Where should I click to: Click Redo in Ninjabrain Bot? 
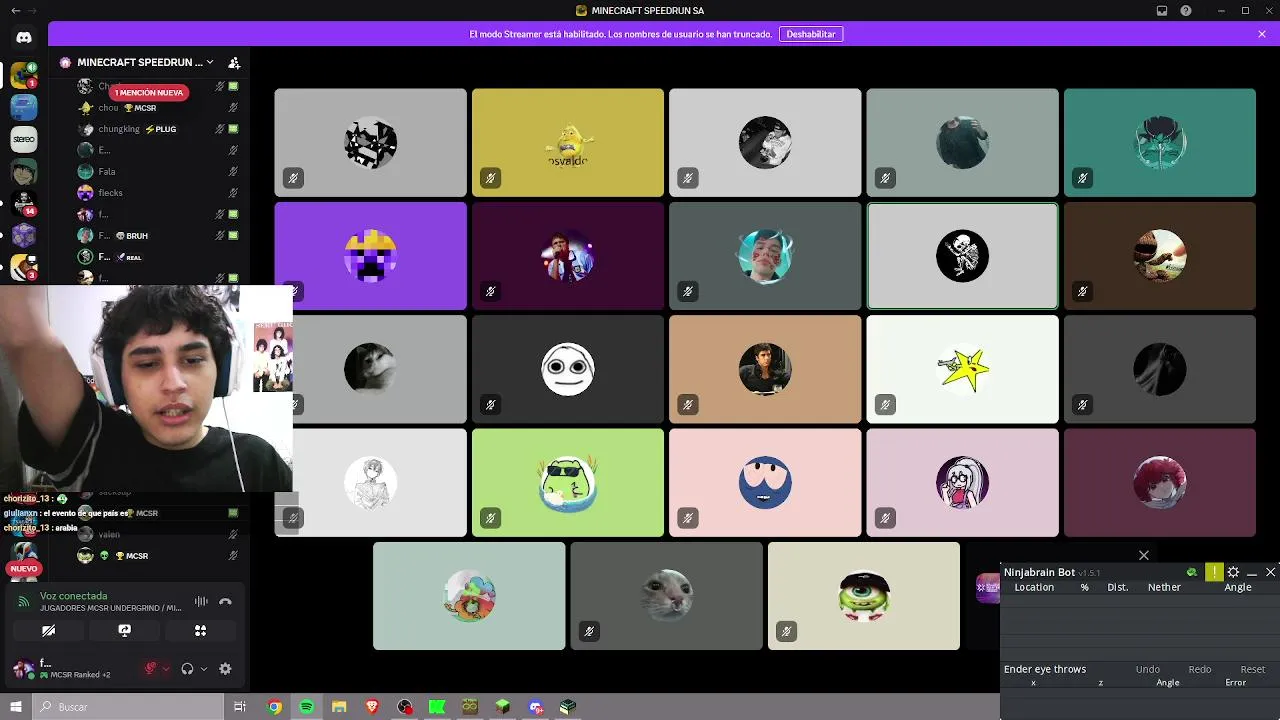pos(1200,669)
